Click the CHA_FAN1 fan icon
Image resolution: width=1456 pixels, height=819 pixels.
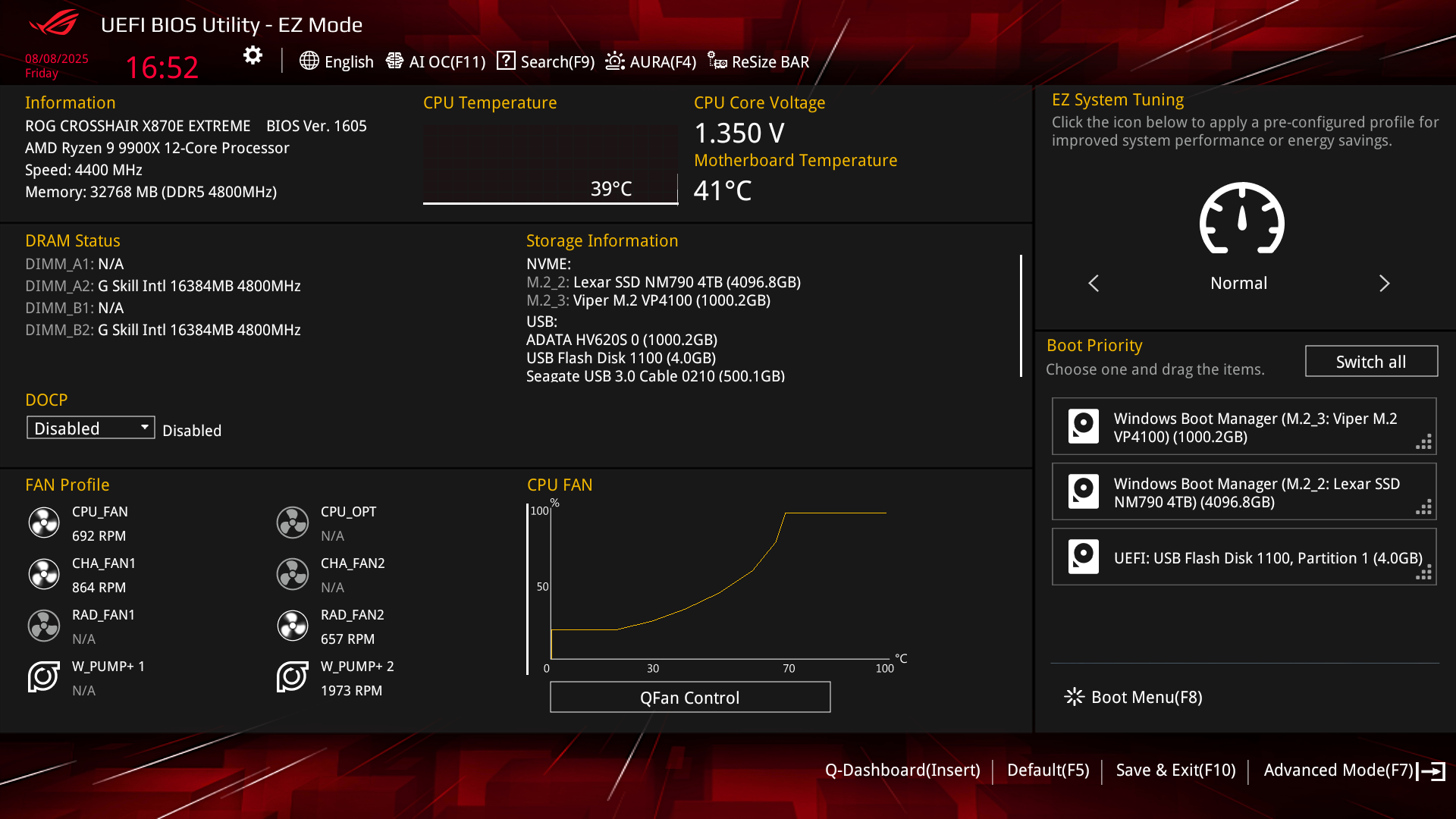(x=44, y=574)
